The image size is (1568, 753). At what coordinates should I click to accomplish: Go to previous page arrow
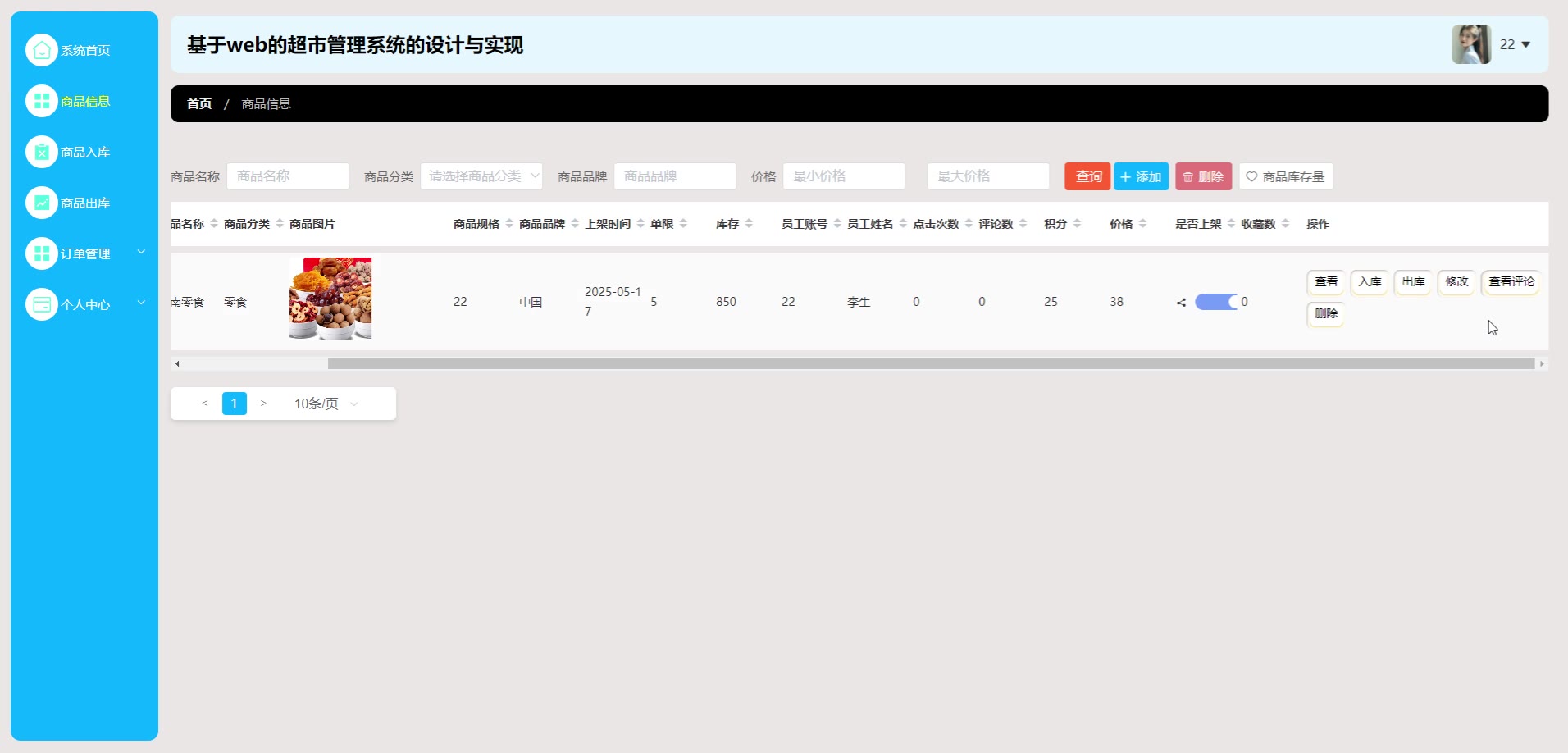tap(205, 403)
